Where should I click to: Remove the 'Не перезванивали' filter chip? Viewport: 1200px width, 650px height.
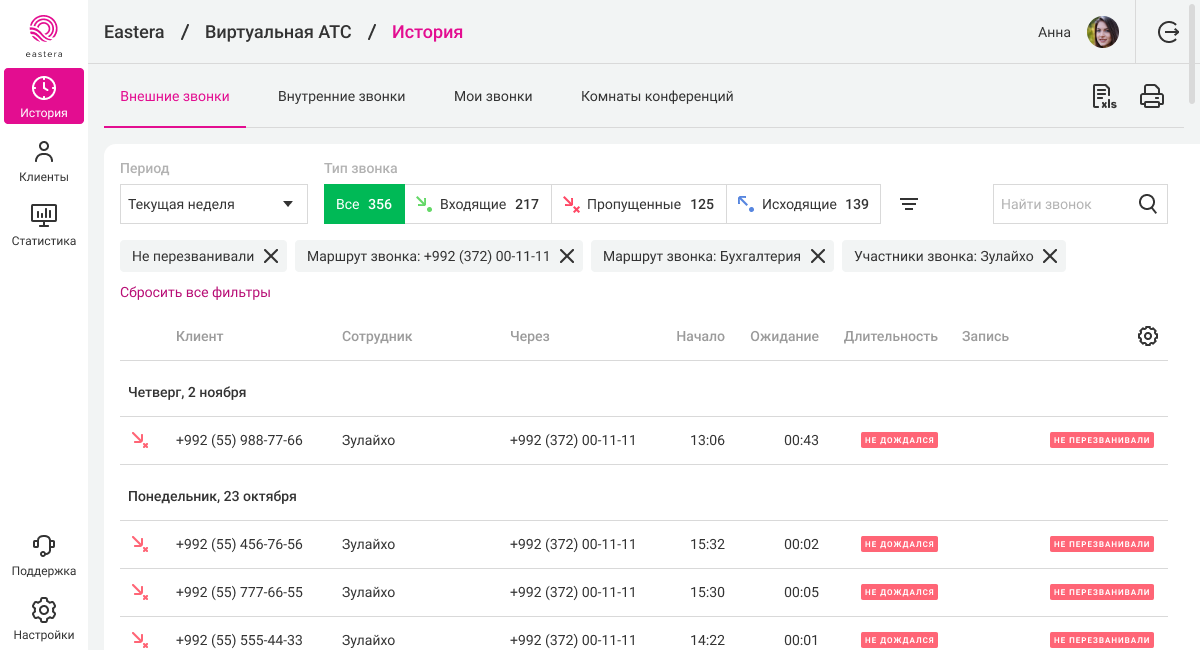click(x=271, y=256)
